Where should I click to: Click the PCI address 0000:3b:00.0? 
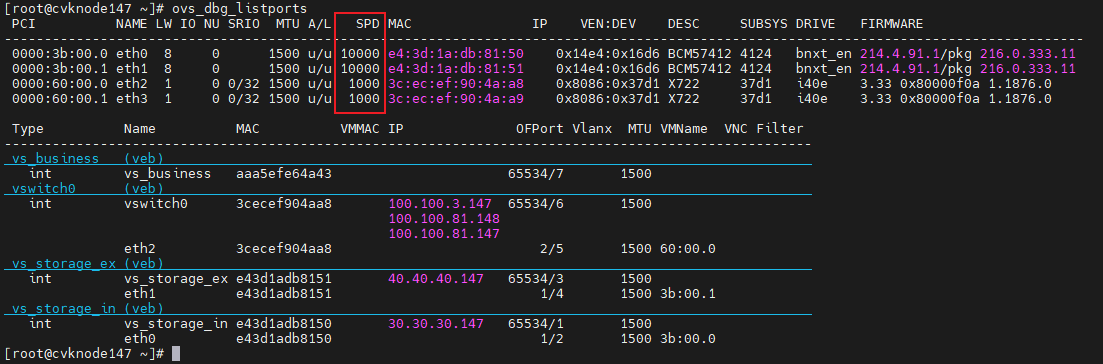(x=60, y=54)
